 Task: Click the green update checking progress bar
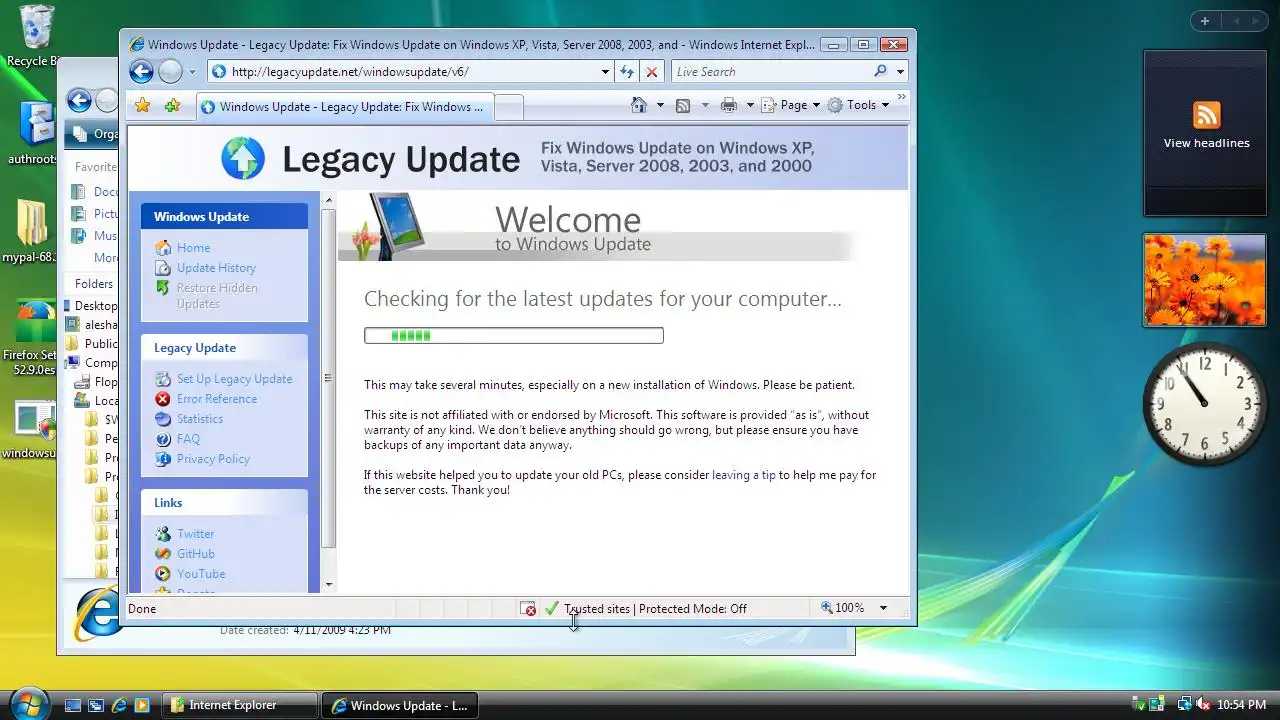click(513, 336)
